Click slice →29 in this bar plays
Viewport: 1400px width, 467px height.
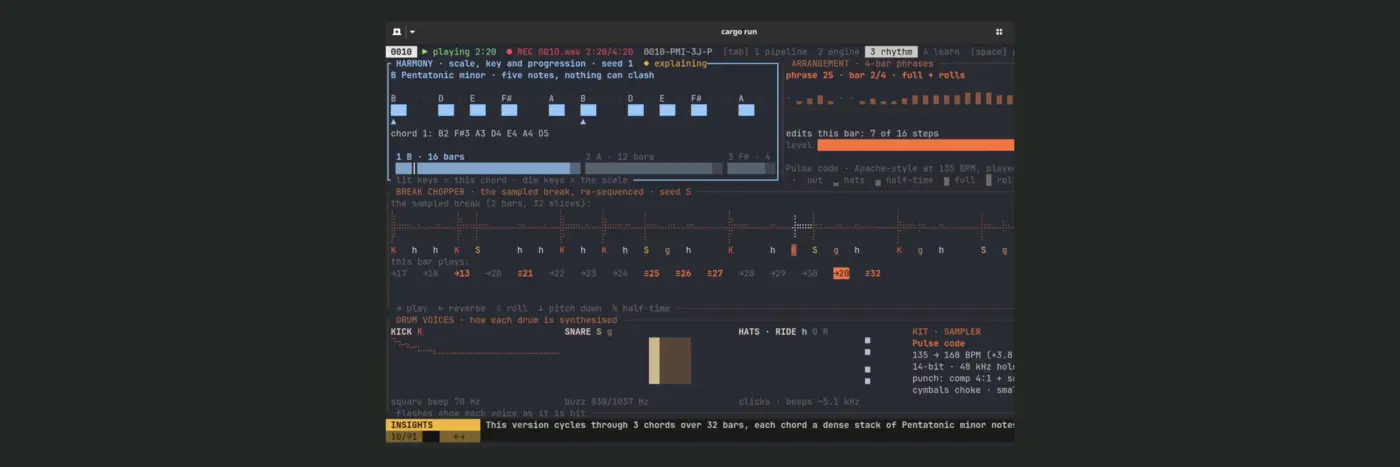coord(778,273)
